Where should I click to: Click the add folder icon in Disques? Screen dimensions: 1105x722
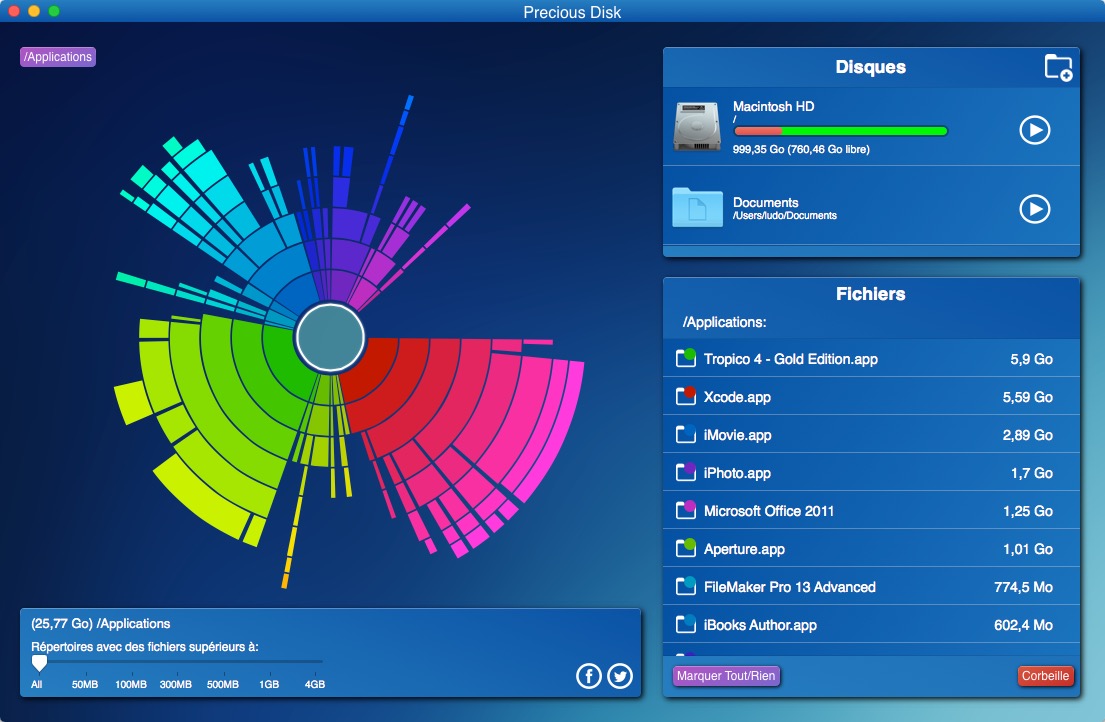[1058, 68]
